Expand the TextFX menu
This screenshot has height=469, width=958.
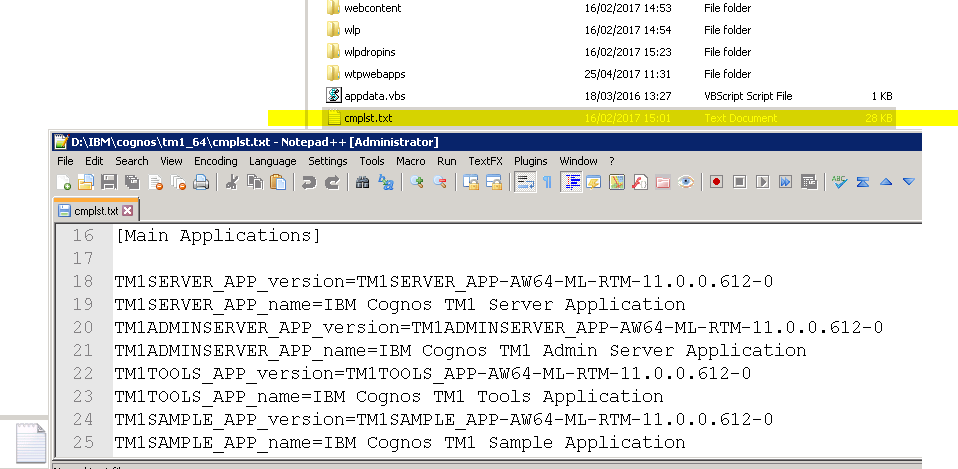tap(485, 161)
